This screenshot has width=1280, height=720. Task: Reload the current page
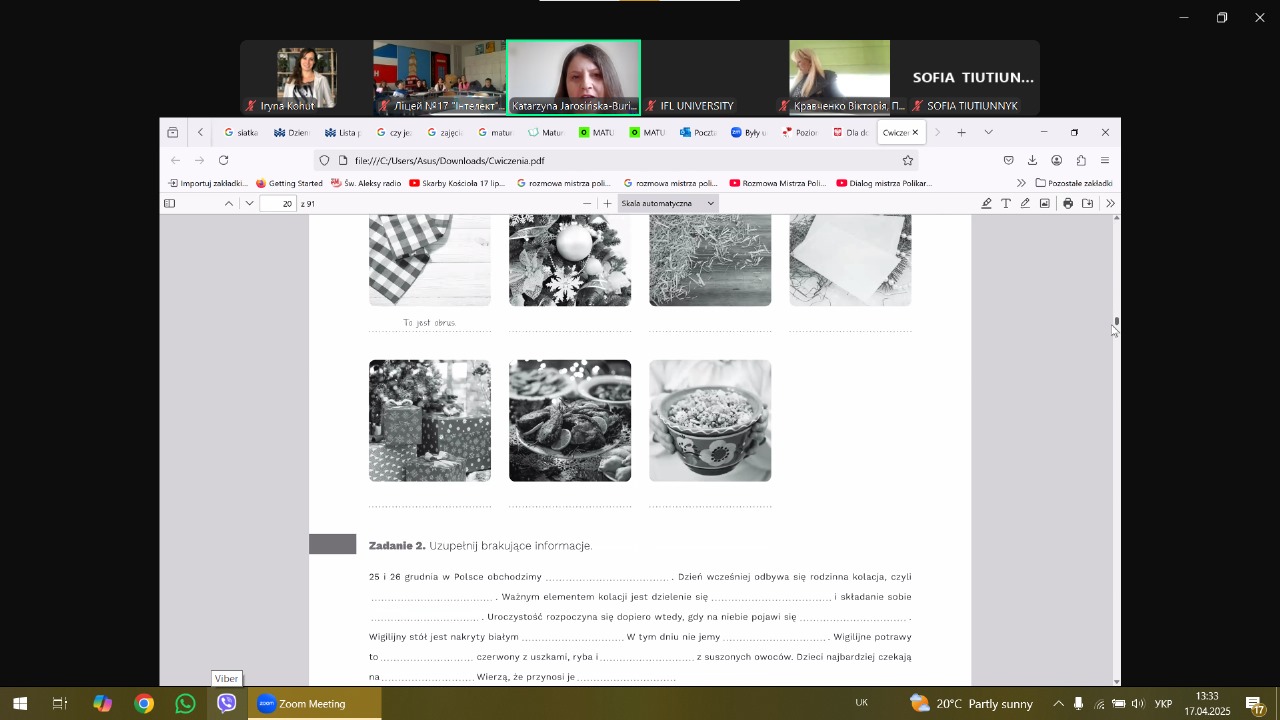224,160
